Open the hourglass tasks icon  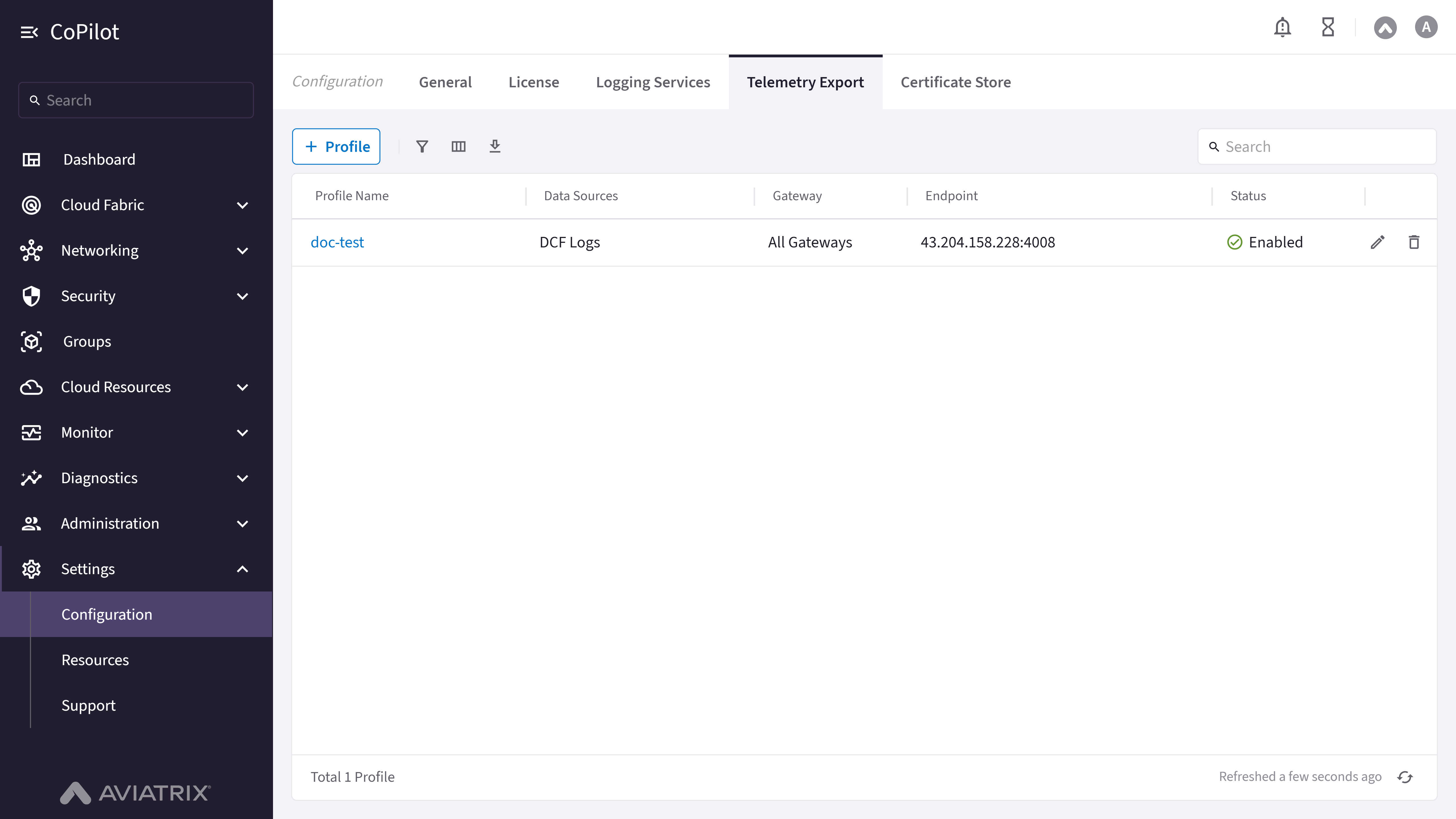1328,27
